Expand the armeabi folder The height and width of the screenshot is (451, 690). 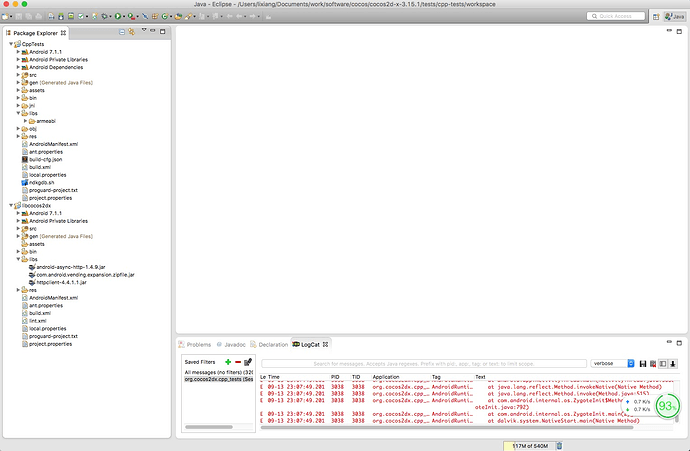(x=26, y=121)
